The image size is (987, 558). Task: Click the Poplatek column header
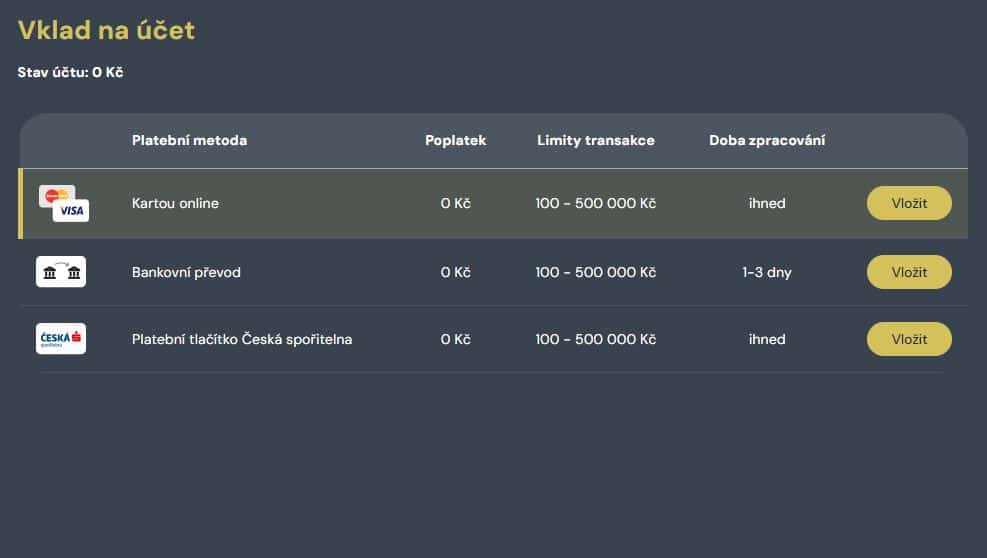point(456,140)
